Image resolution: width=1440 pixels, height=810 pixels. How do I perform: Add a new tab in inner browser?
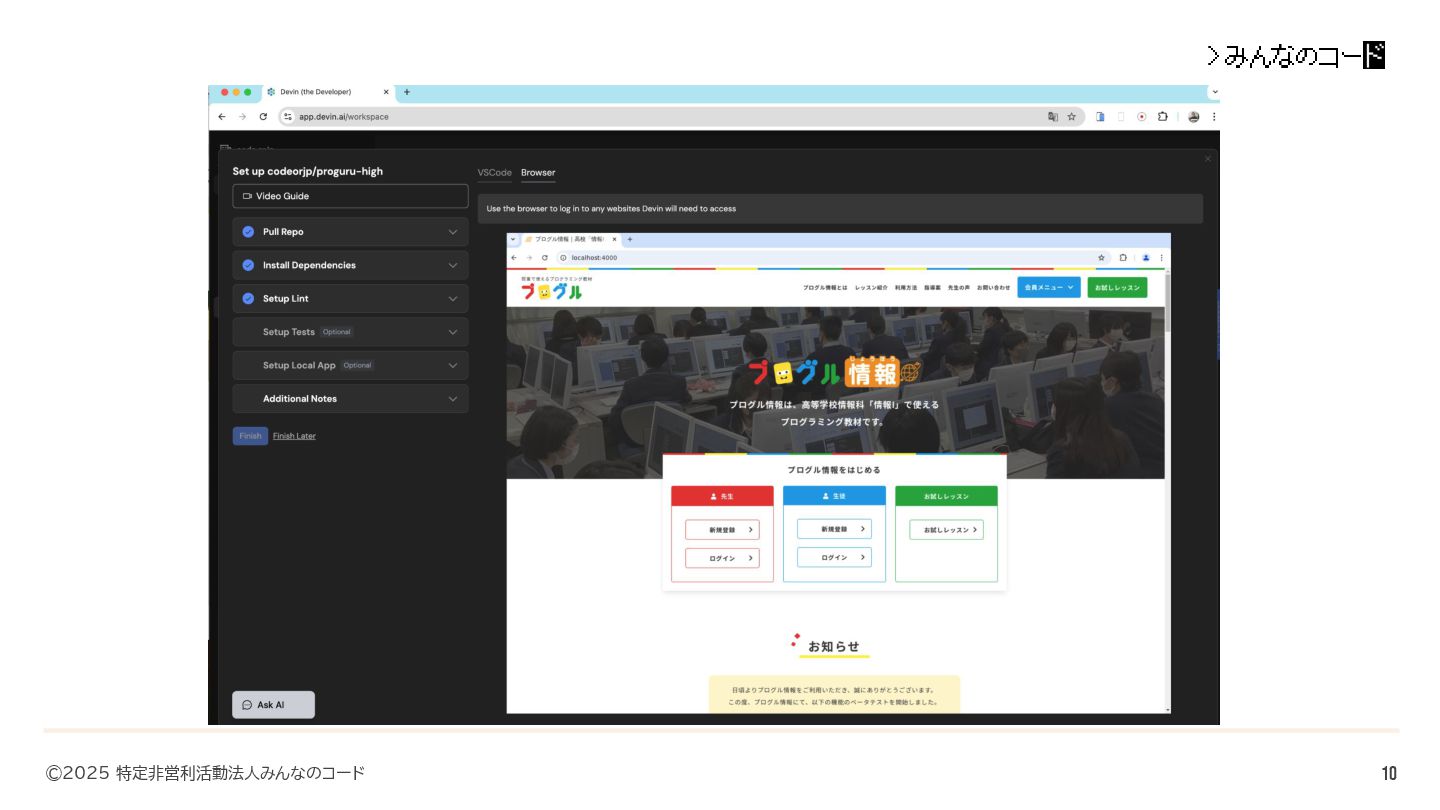point(630,240)
